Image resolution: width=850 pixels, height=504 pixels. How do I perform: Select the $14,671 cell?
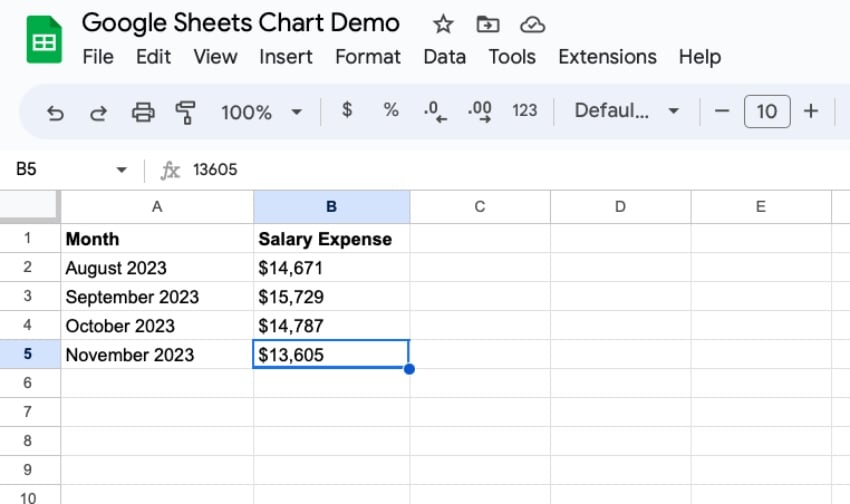tap(331, 267)
